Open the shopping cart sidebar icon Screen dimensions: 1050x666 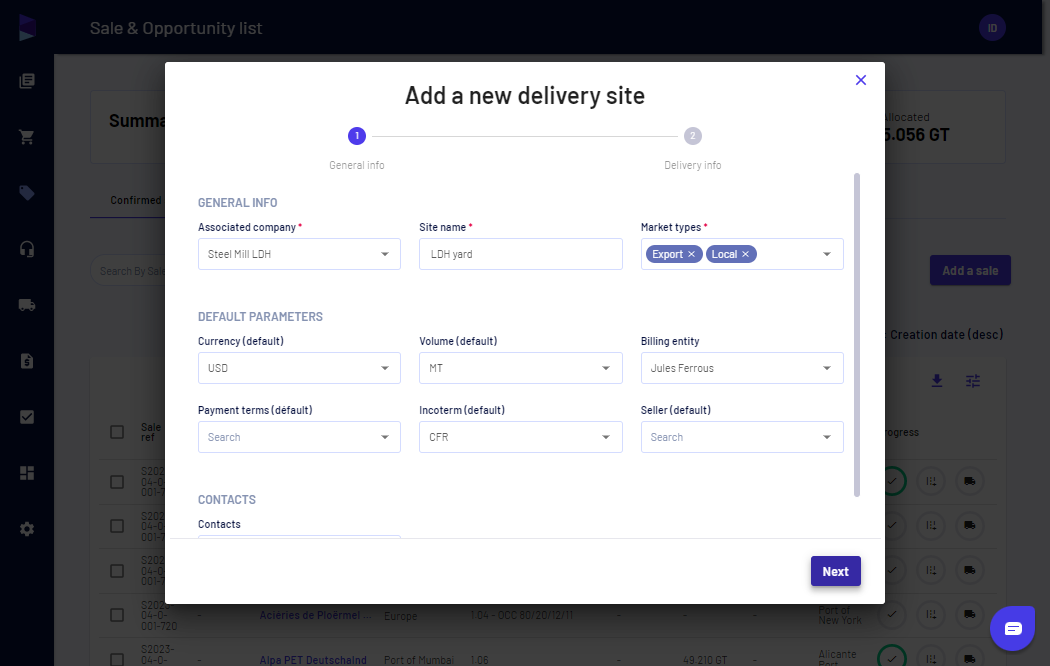click(27, 137)
